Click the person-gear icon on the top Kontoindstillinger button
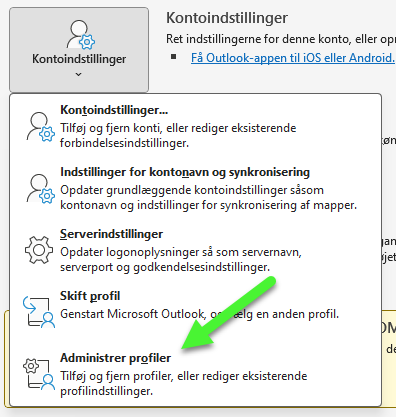Screen dimensions: 396x417 [x=80, y=35]
